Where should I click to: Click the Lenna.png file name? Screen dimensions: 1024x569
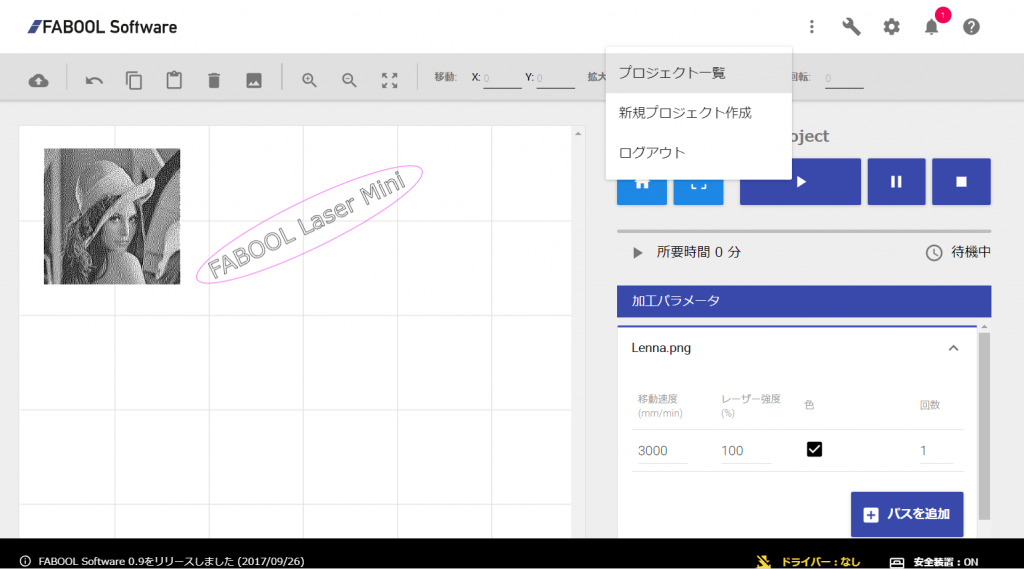(661, 348)
